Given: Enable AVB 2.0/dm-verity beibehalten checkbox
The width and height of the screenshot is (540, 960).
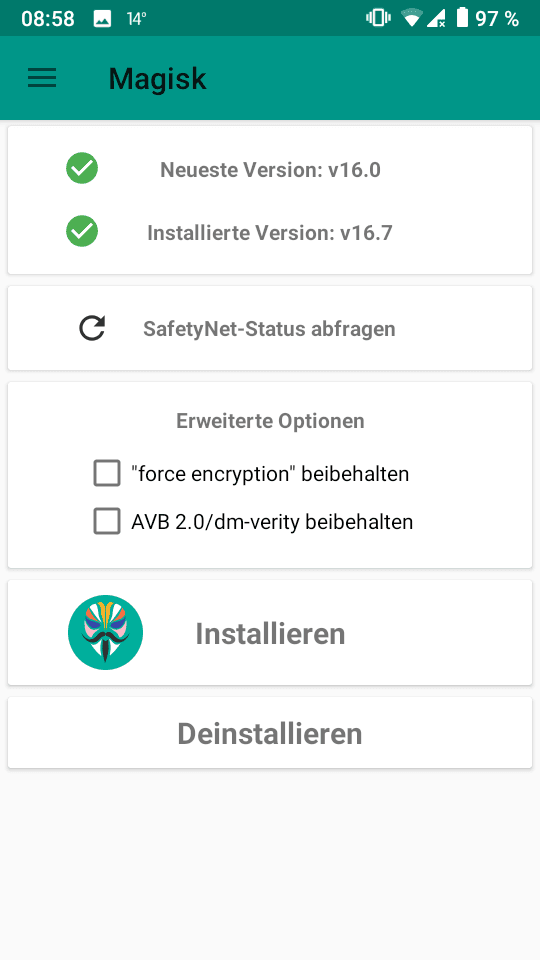Looking at the screenshot, I should (x=107, y=522).
